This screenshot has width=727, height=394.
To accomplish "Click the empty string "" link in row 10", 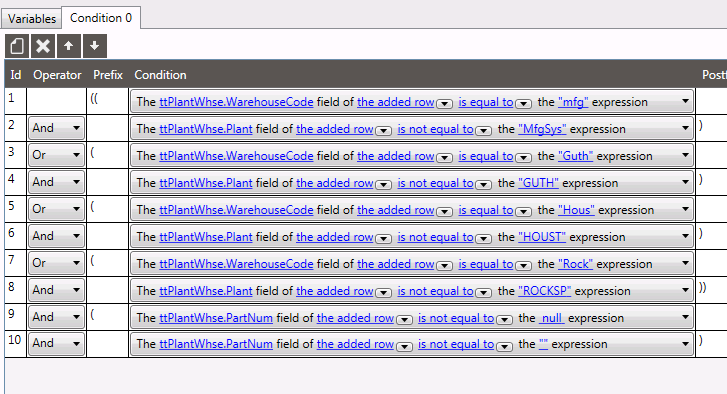I will [543, 344].
